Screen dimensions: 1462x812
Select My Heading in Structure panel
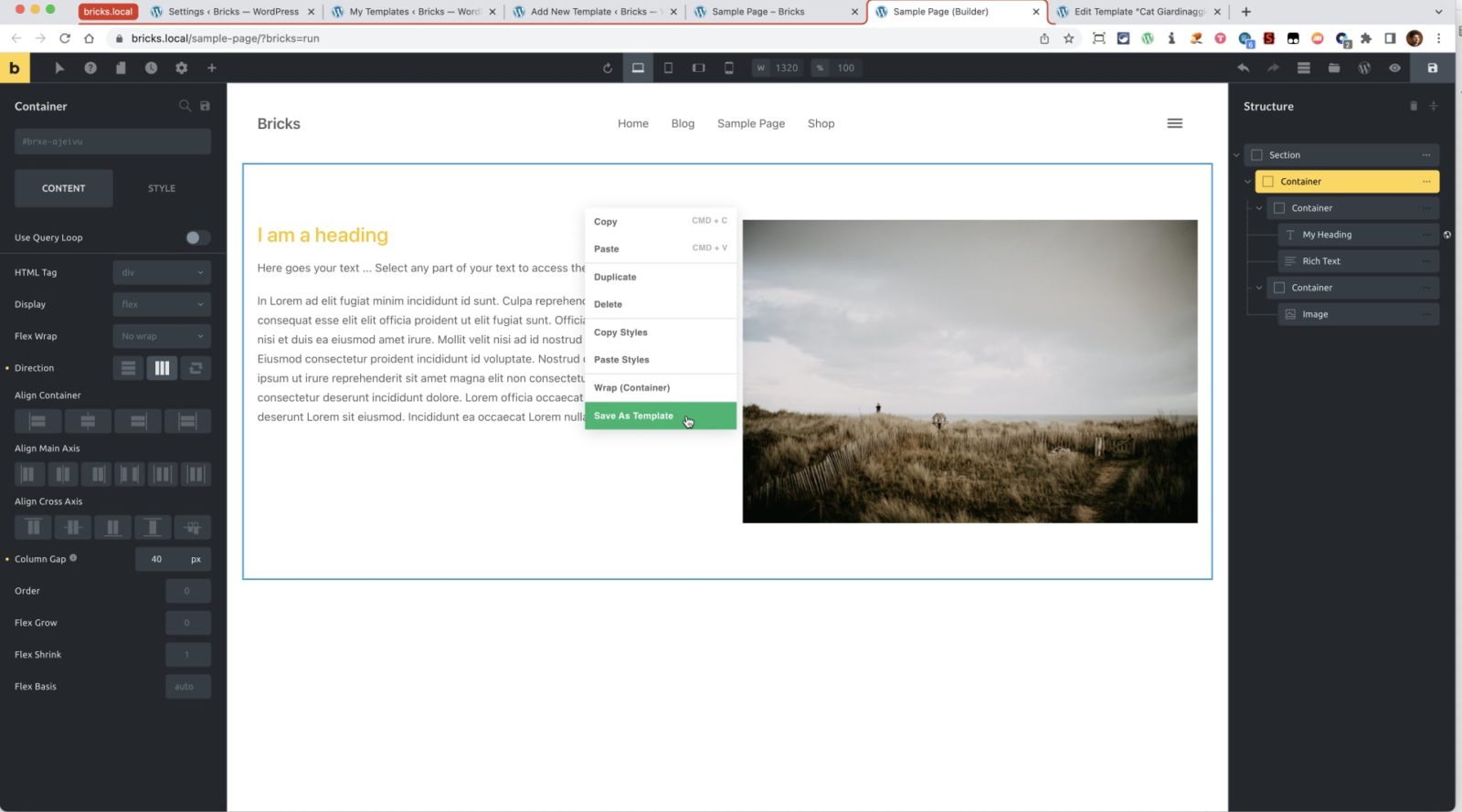1327,235
